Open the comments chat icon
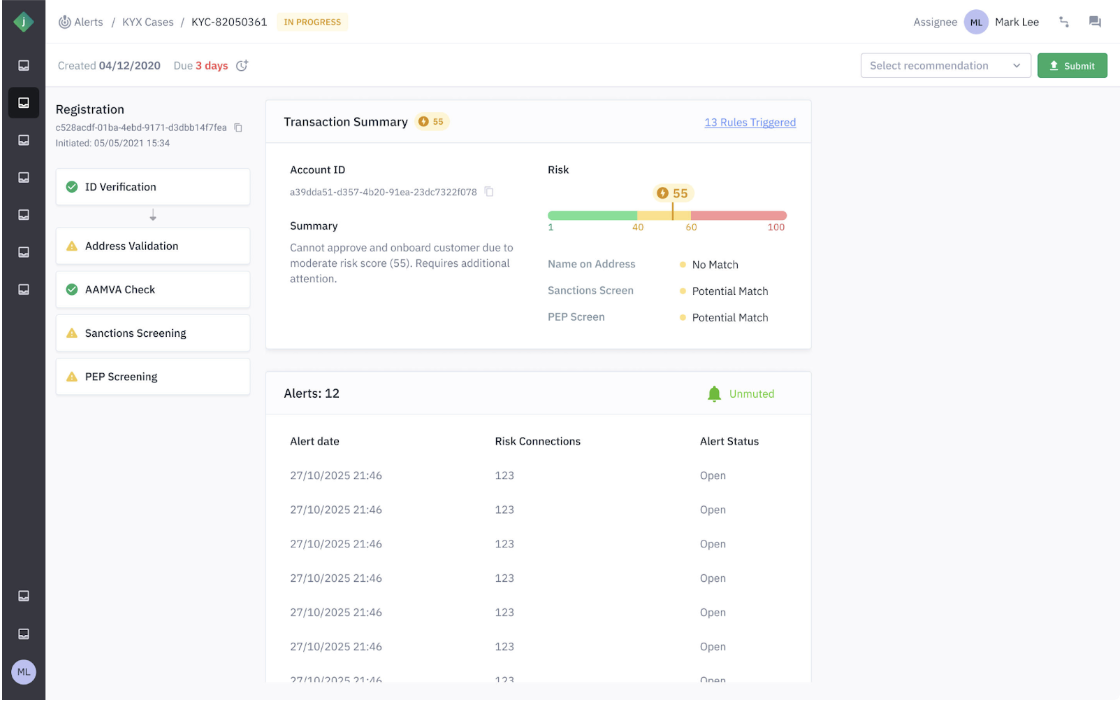 click(1094, 22)
